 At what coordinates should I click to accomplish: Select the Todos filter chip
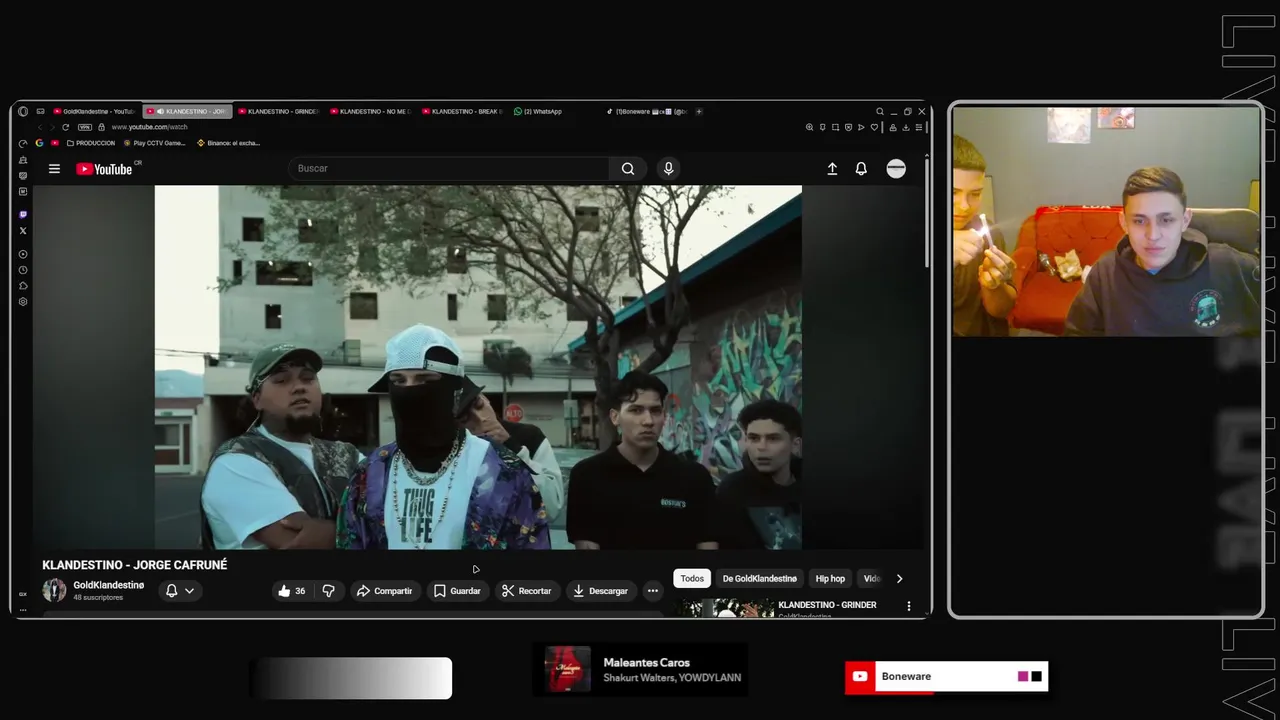click(692, 579)
